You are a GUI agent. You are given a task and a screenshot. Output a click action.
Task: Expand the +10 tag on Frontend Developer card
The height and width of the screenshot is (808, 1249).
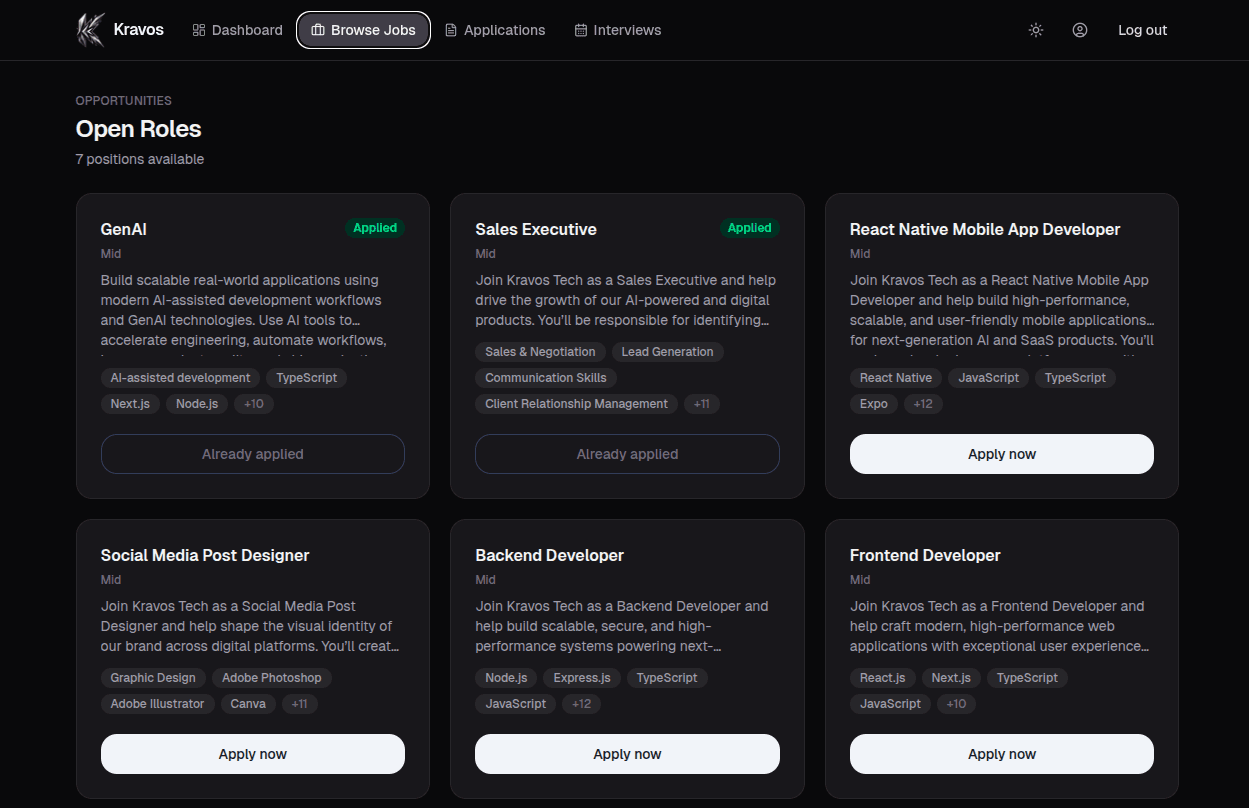[x=956, y=704]
